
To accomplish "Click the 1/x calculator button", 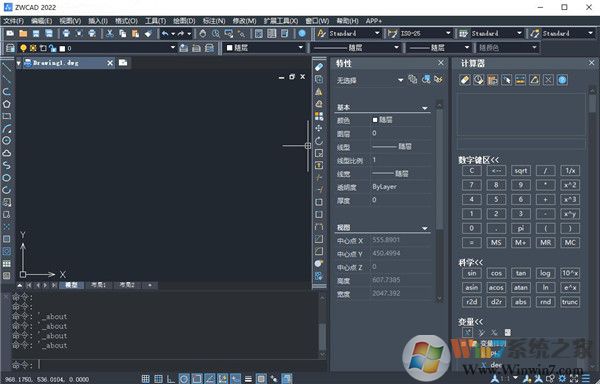I will (570, 171).
